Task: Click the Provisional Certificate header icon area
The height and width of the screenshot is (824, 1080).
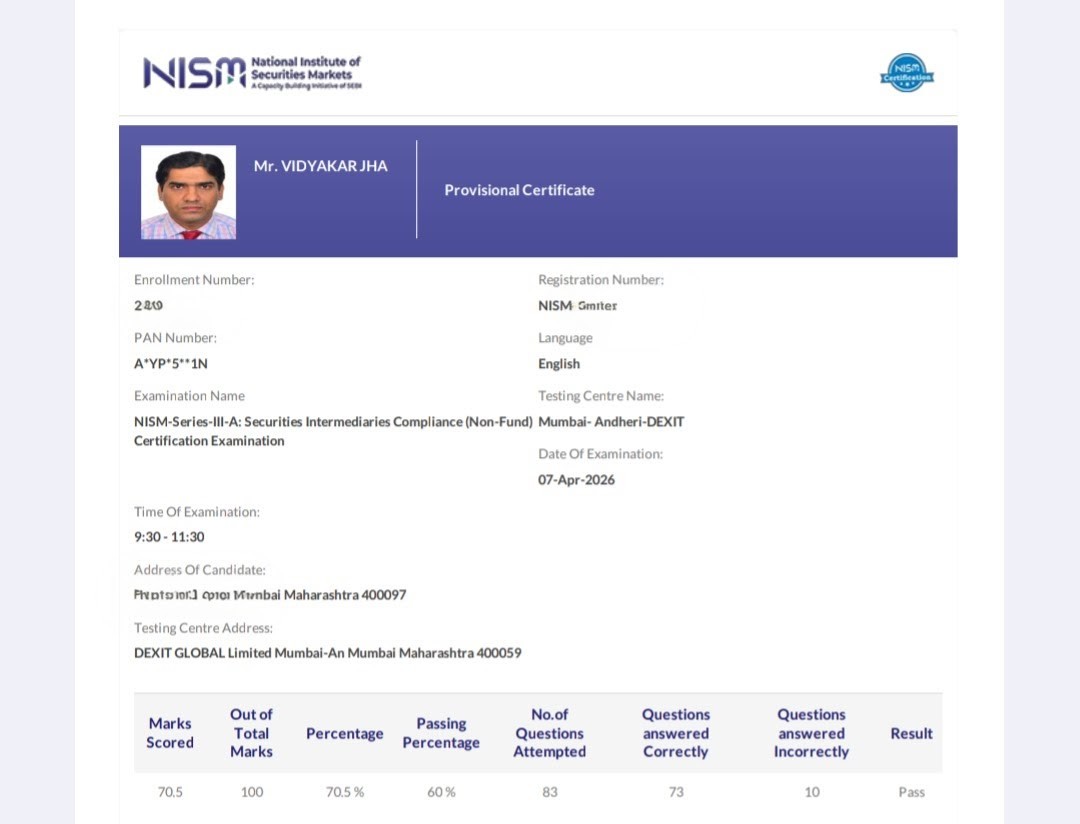Action: point(519,190)
